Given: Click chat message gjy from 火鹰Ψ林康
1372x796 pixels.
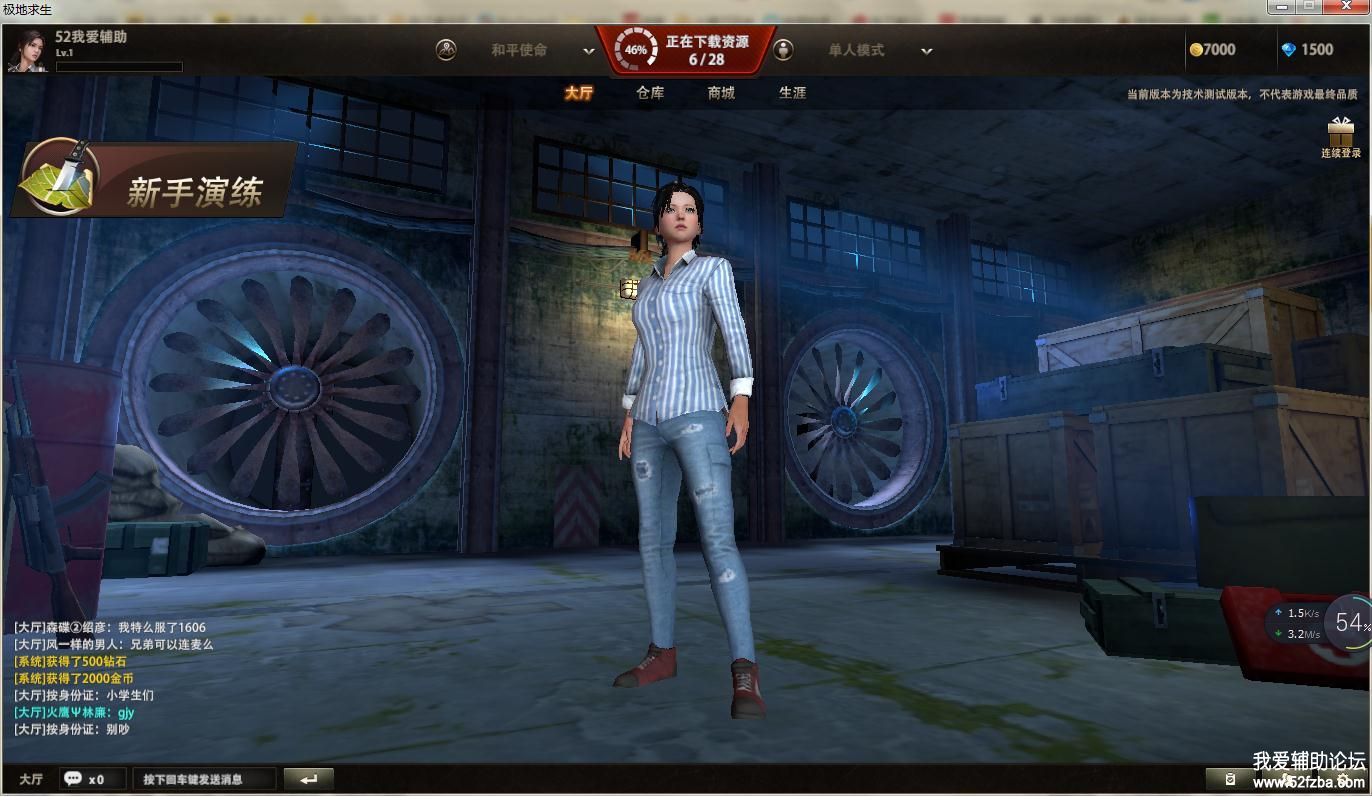Looking at the screenshot, I should point(126,712).
